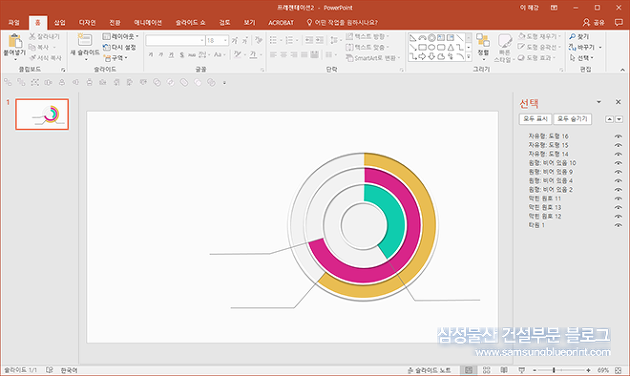
Task: Click the numbered list icon
Action: click(289, 40)
